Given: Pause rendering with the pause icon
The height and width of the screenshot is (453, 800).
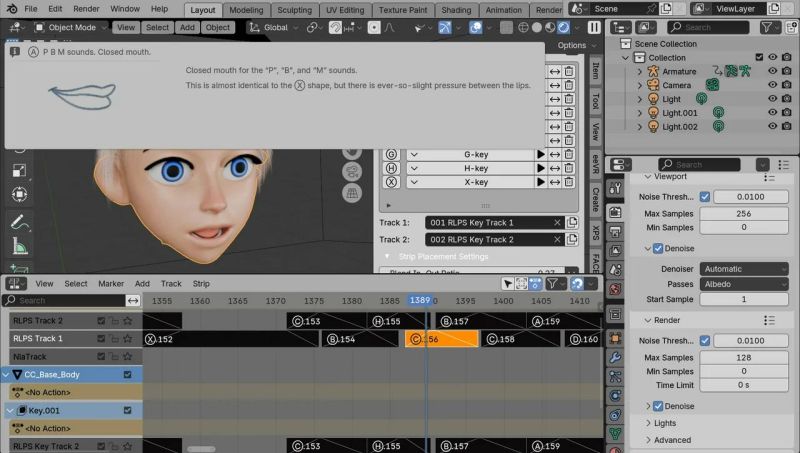Looking at the screenshot, I should point(594,28).
